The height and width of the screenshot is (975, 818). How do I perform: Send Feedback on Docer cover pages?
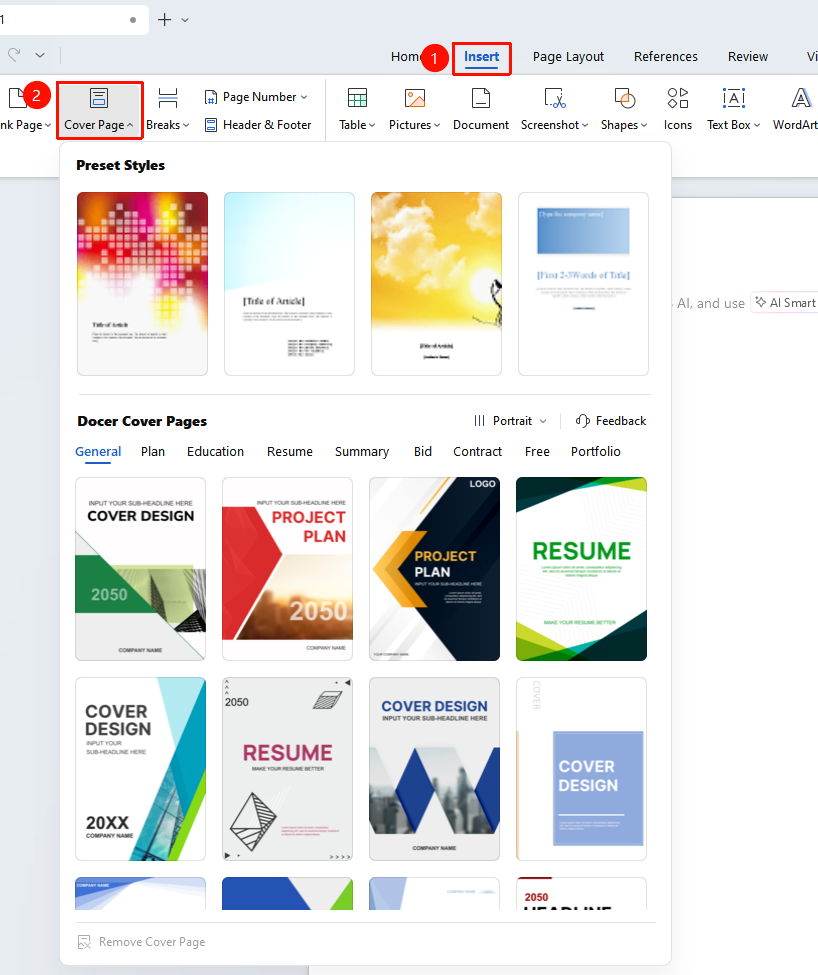pos(611,421)
